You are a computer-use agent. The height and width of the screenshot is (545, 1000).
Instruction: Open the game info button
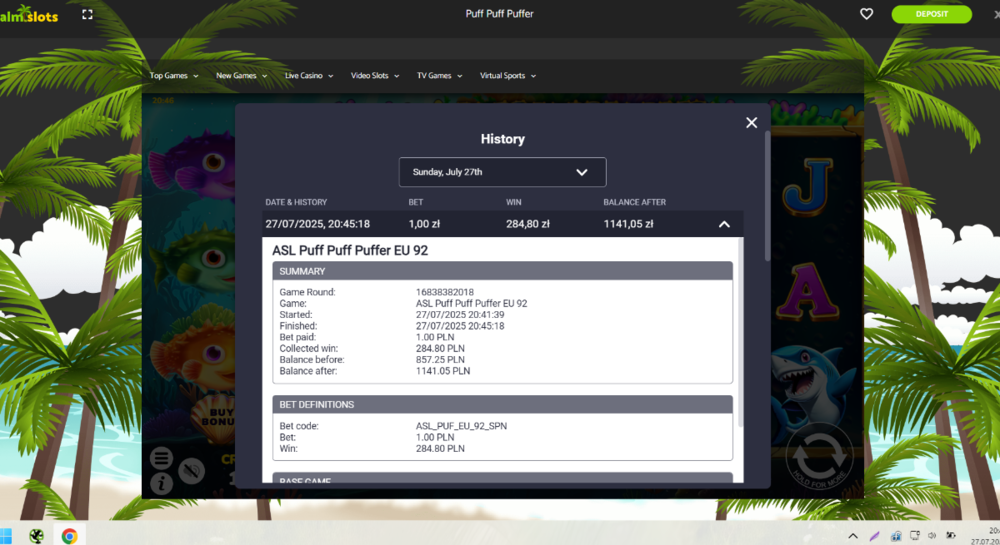[161, 484]
